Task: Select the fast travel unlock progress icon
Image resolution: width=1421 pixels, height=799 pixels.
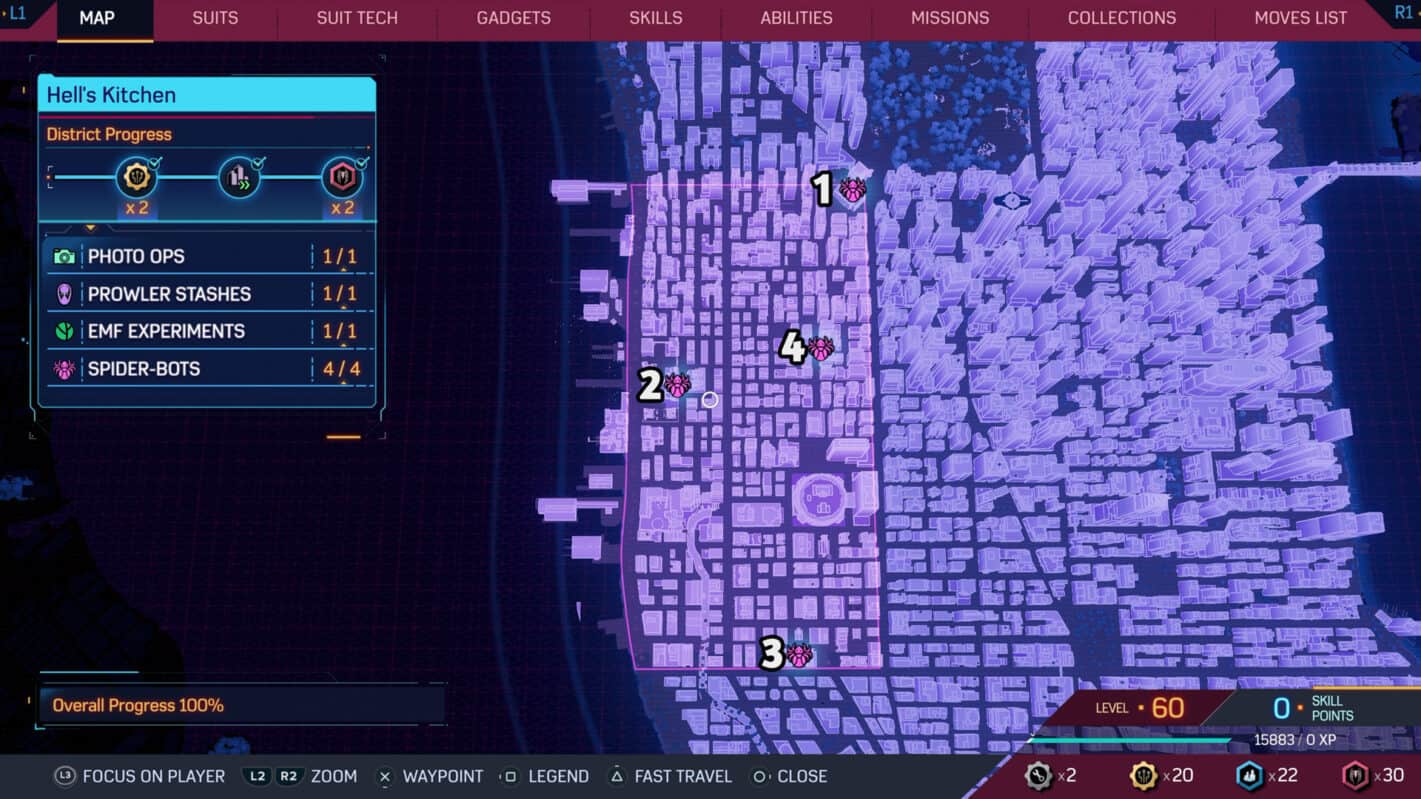Action: pyautogui.click(x=240, y=178)
